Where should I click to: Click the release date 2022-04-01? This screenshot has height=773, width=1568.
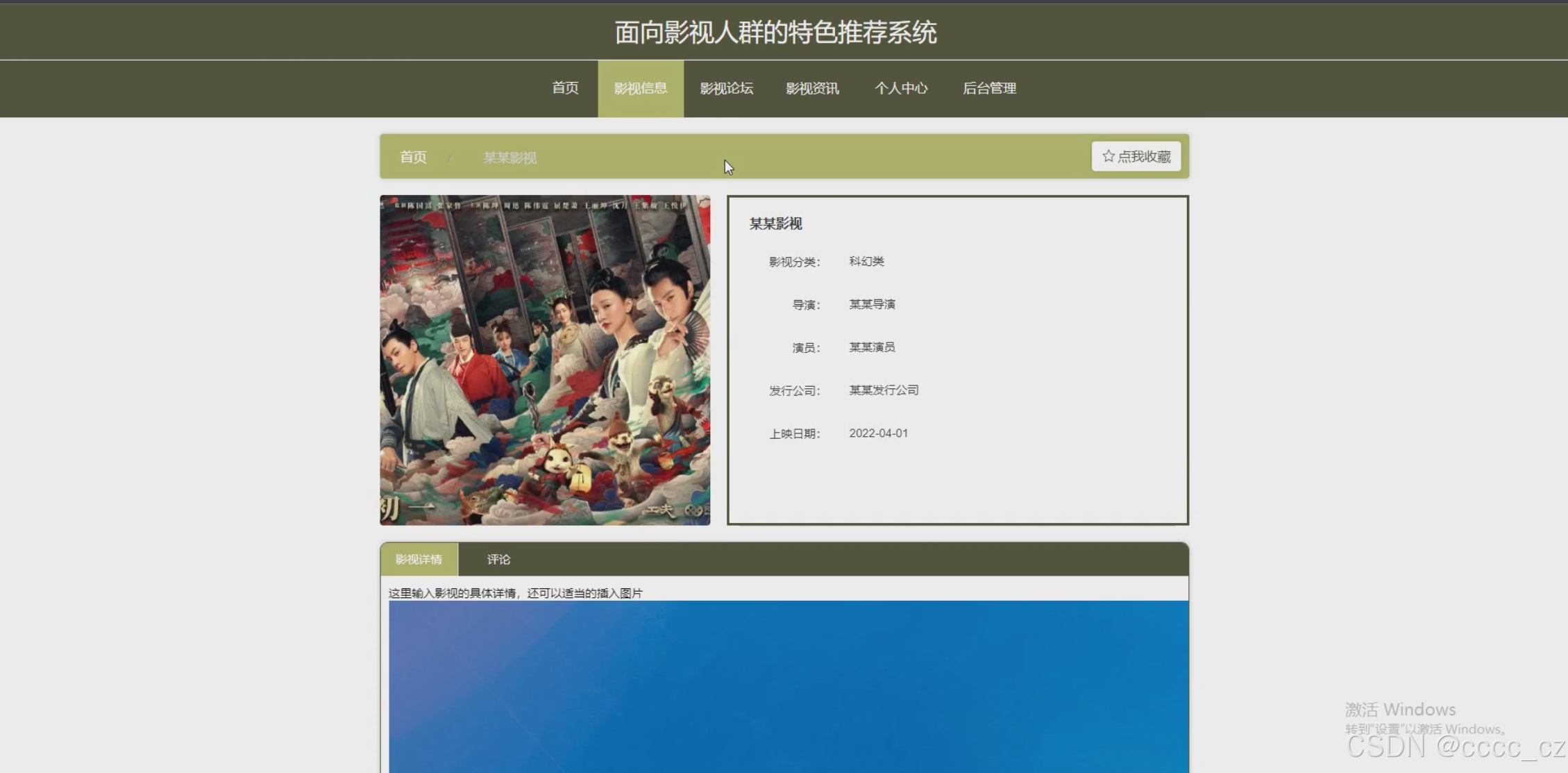click(x=878, y=433)
